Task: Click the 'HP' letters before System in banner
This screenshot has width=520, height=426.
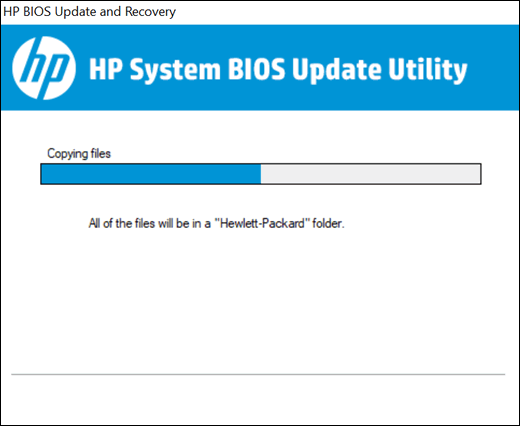Action: point(106,69)
